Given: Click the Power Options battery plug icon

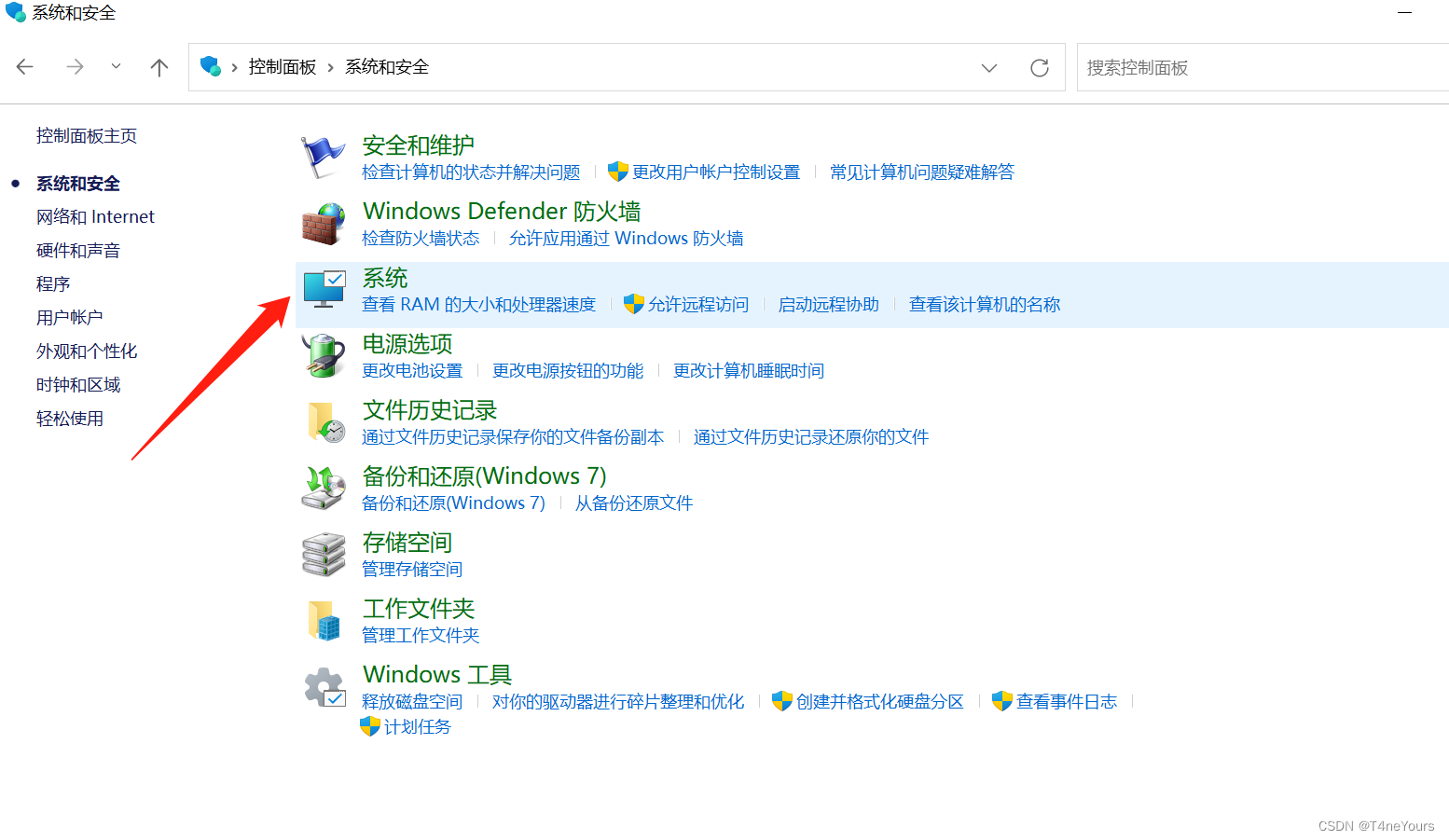Looking at the screenshot, I should [x=324, y=355].
